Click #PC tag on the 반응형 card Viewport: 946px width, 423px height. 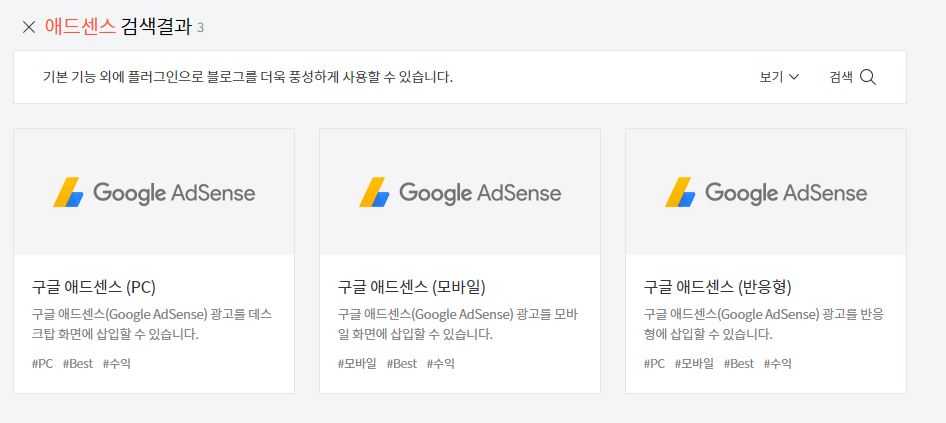tap(654, 364)
